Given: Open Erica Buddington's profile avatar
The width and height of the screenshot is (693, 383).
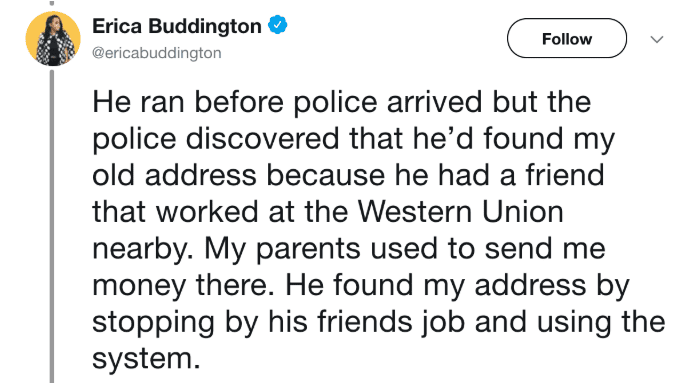Looking at the screenshot, I should 53,39.
